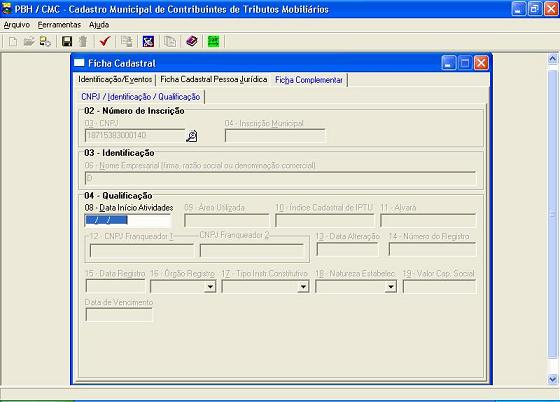This screenshot has height=402, width=560.
Task: Click the new document toolbar icon
Action: (13, 41)
